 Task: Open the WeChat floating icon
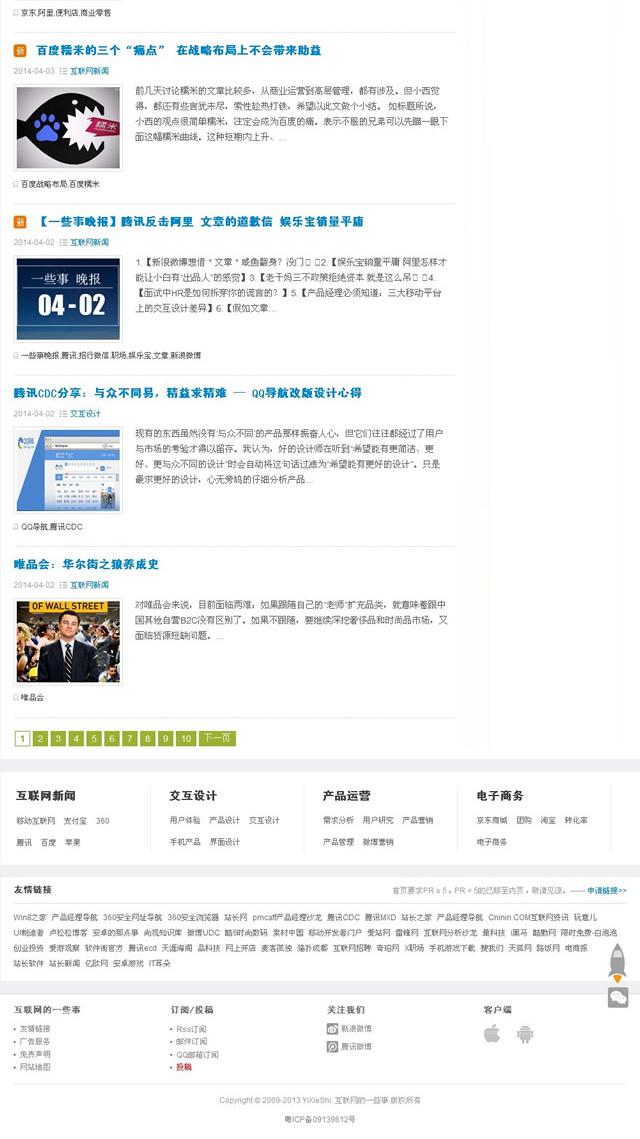coord(617,997)
